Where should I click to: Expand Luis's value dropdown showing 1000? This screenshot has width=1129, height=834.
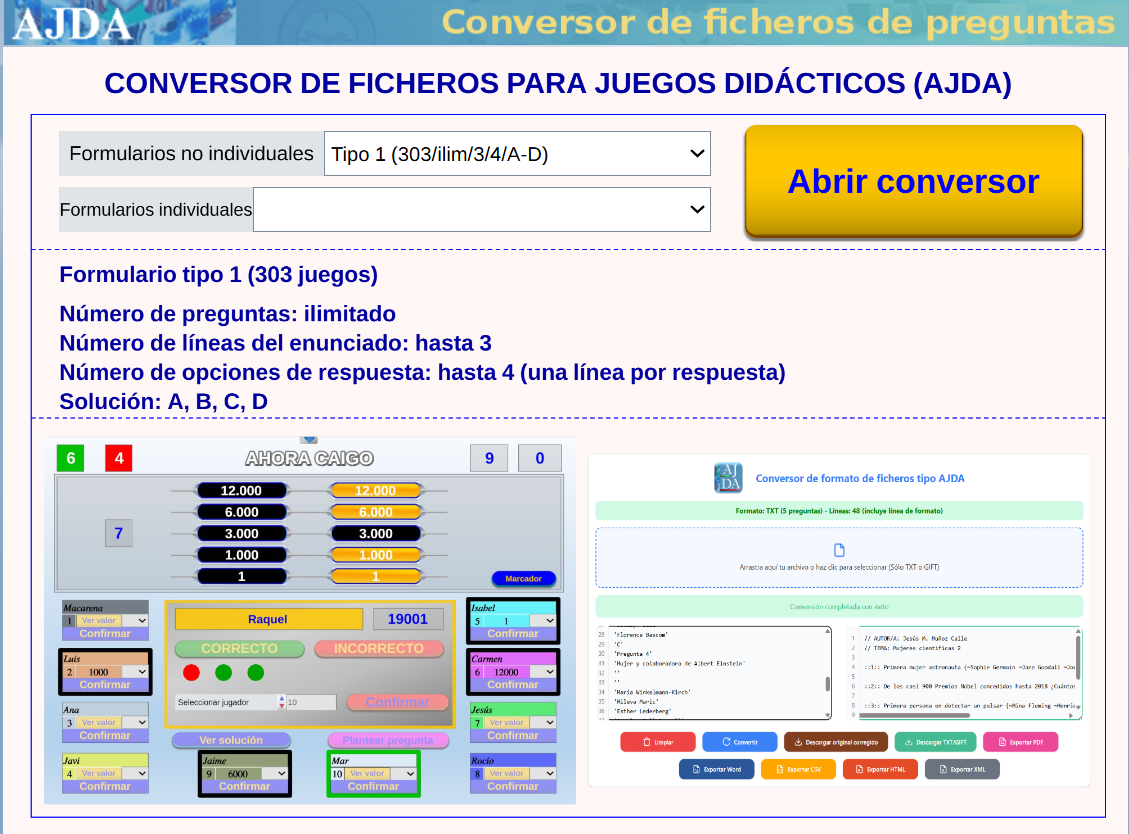click(x=141, y=672)
